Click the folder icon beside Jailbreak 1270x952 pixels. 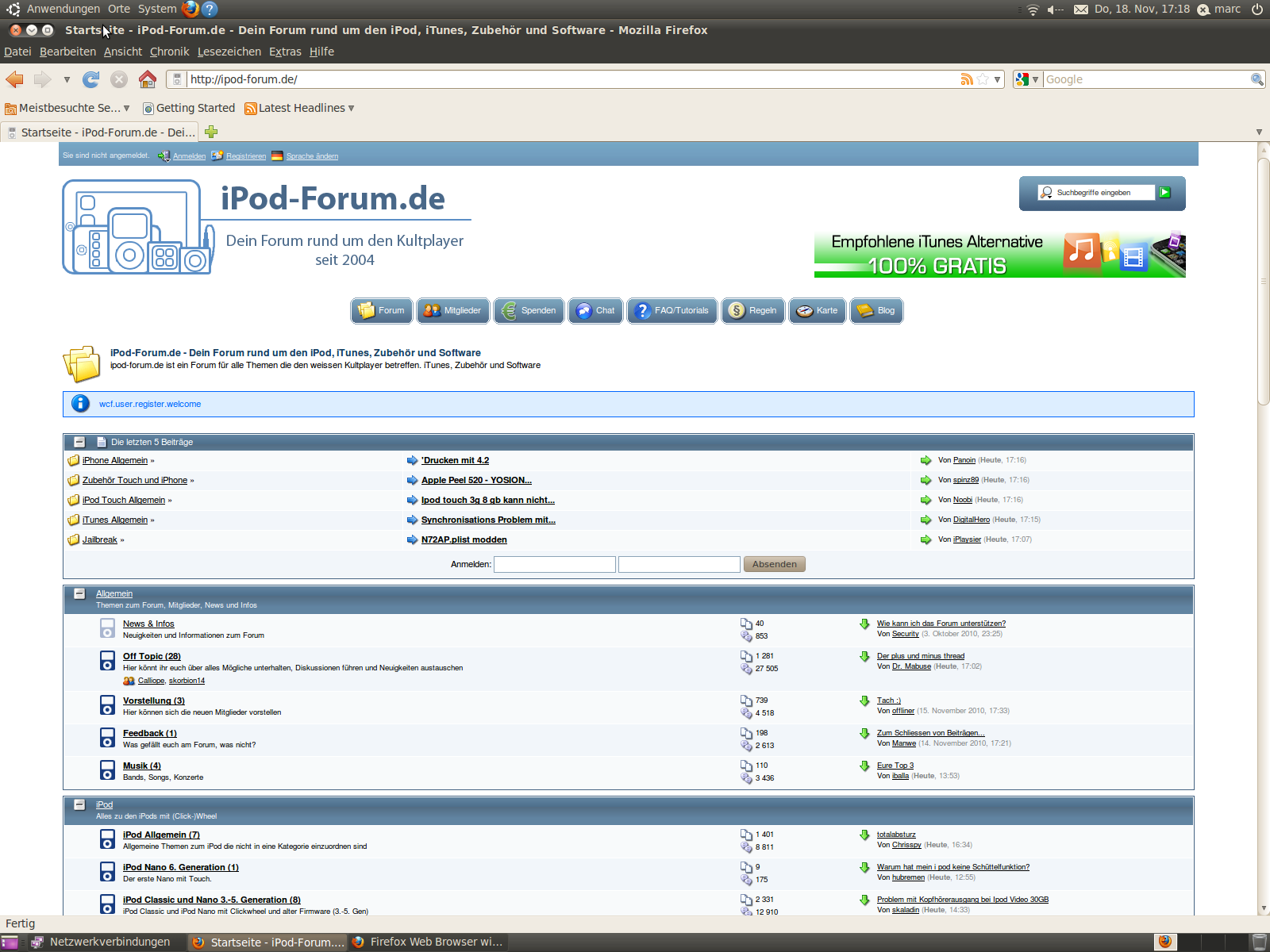[x=74, y=539]
